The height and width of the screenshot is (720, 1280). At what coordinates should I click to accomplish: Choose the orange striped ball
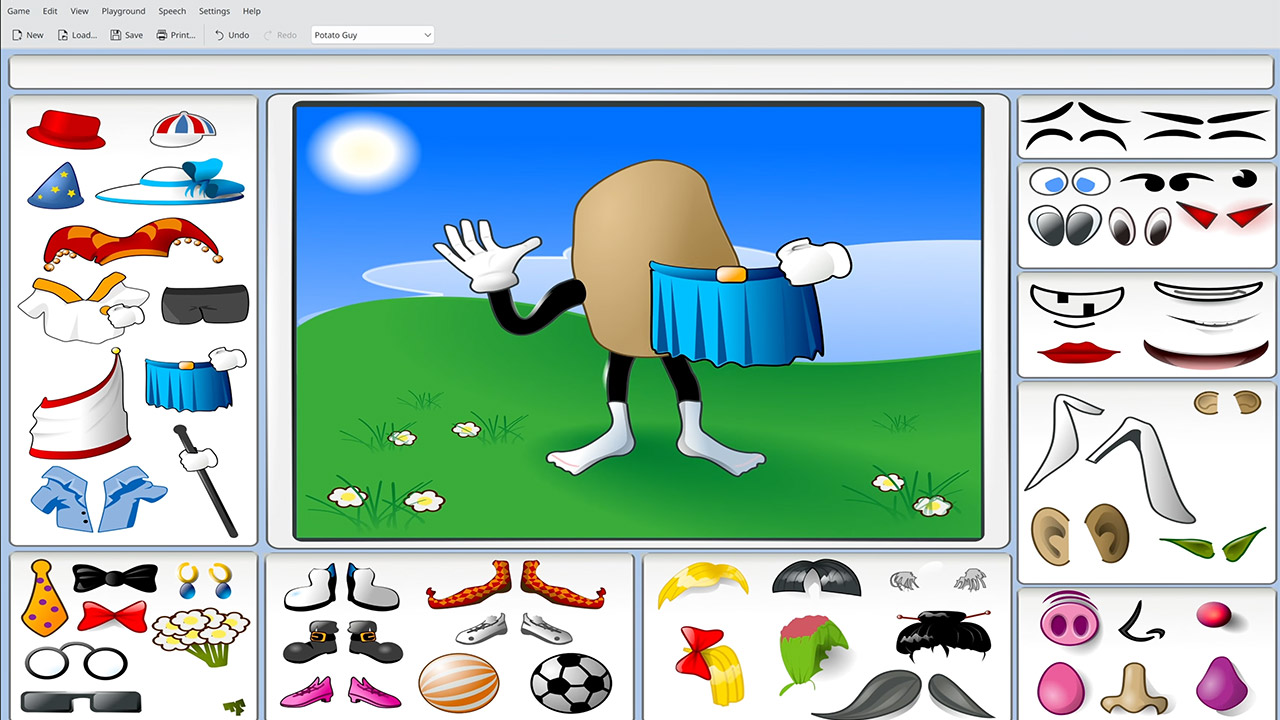click(459, 683)
